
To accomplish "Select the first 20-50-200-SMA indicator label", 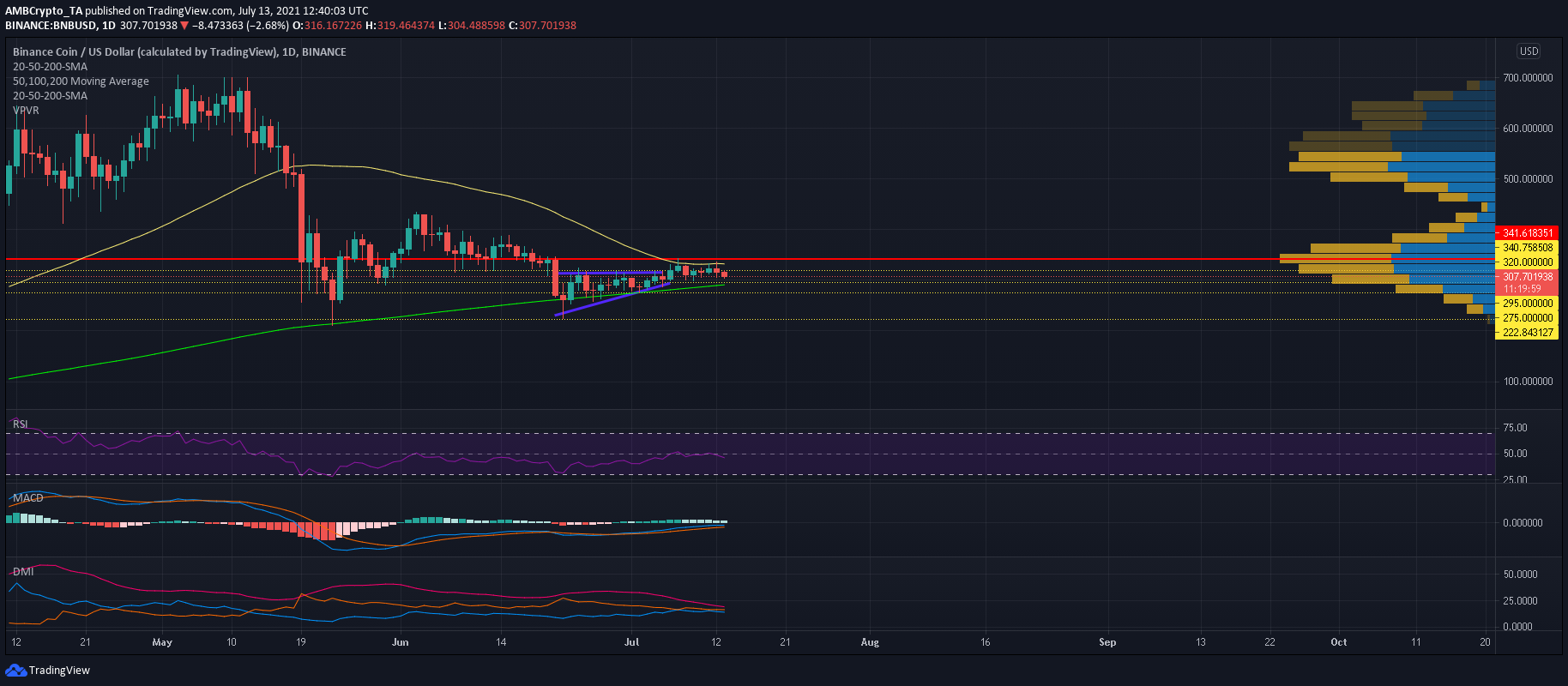I will click(x=50, y=66).
